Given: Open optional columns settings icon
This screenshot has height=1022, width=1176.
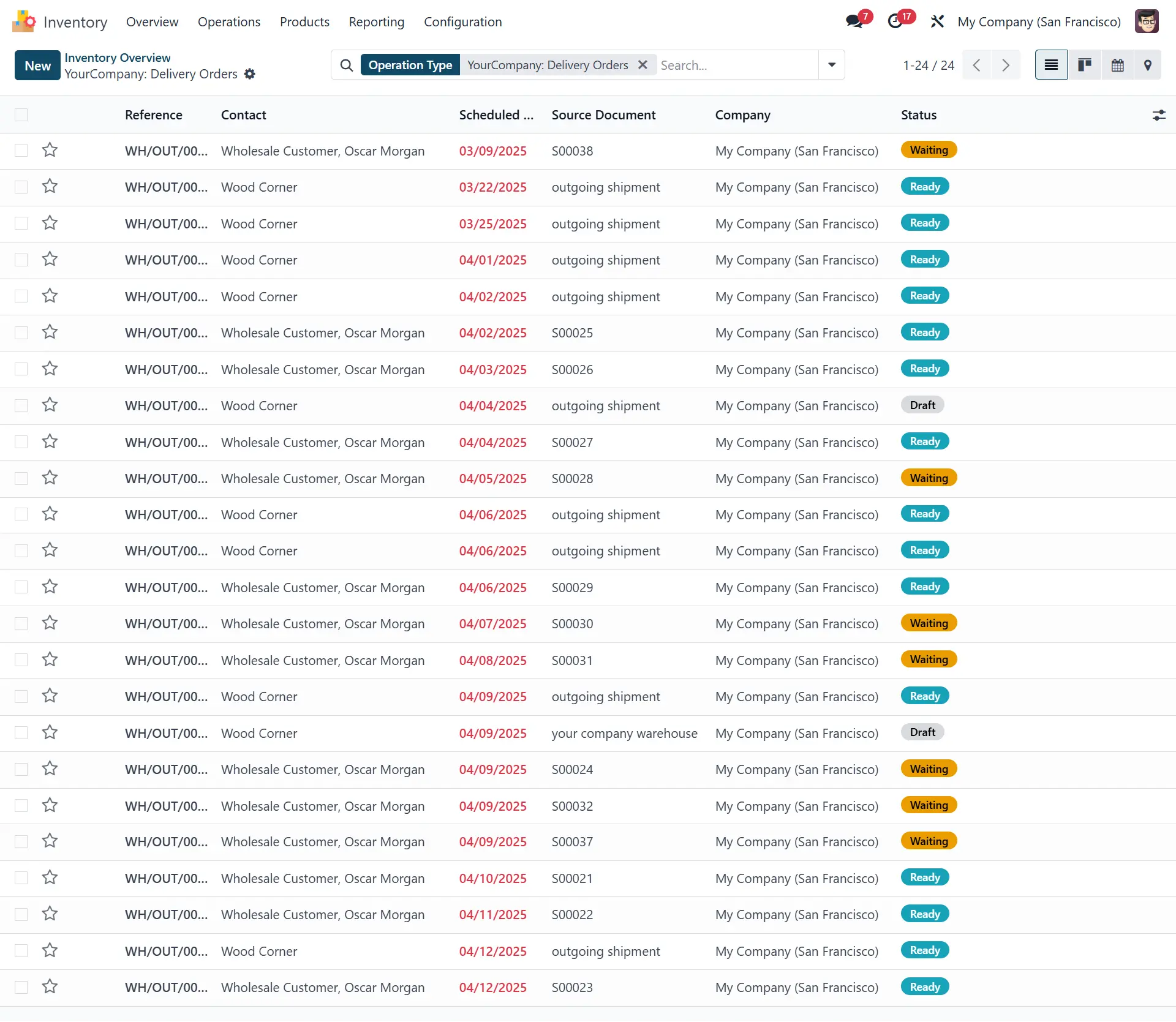Looking at the screenshot, I should pyautogui.click(x=1159, y=115).
